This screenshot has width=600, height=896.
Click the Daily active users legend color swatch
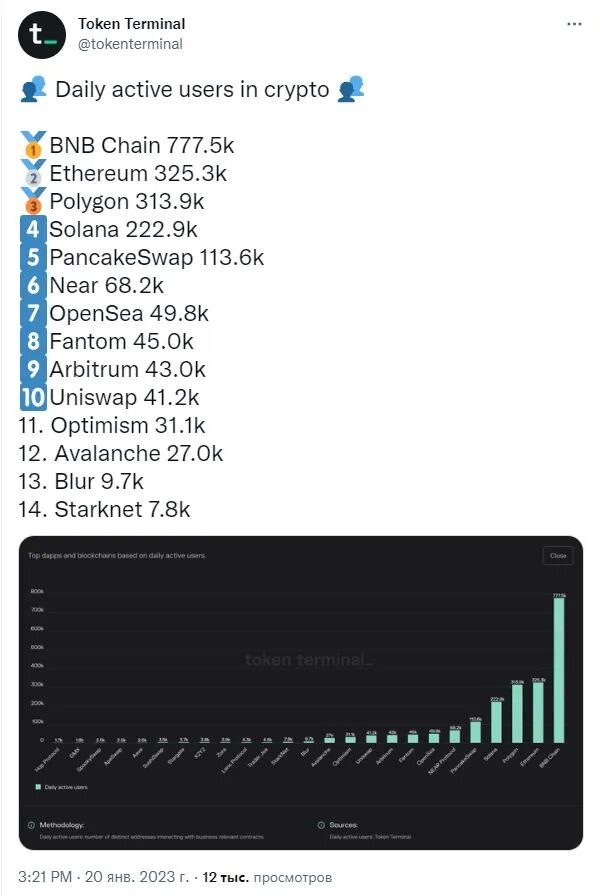point(38,787)
